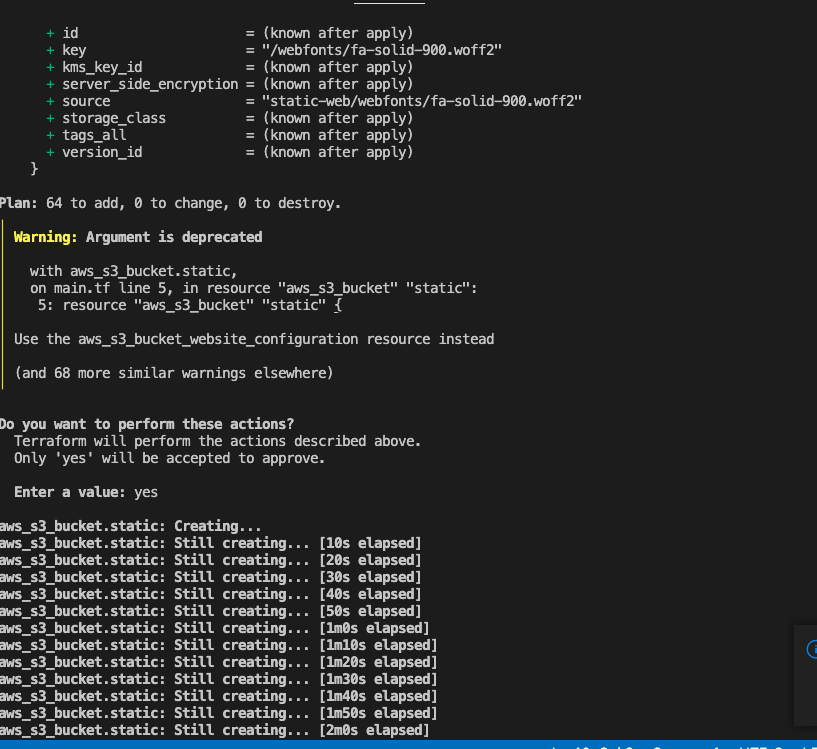817x749 pixels.
Task: Click the blue info icon on right edge
Action: coord(811,649)
